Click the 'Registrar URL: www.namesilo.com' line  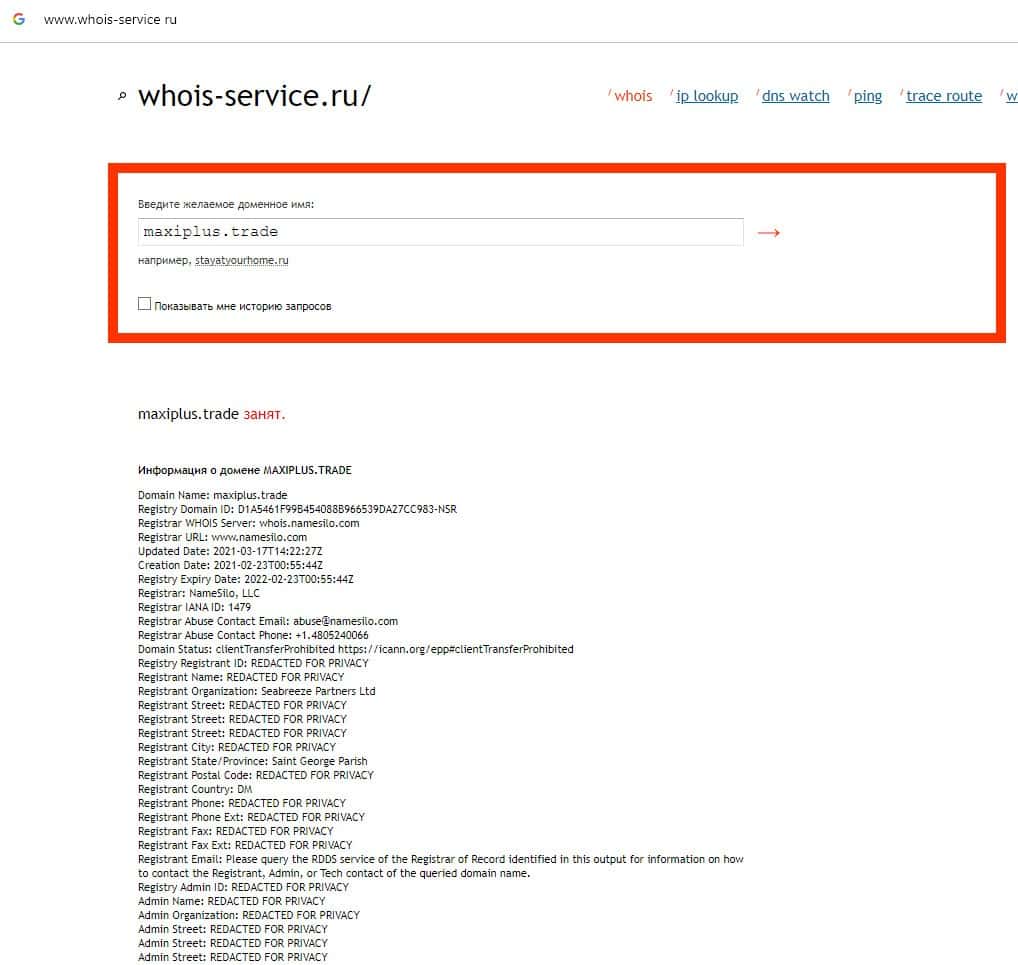click(223, 537)
